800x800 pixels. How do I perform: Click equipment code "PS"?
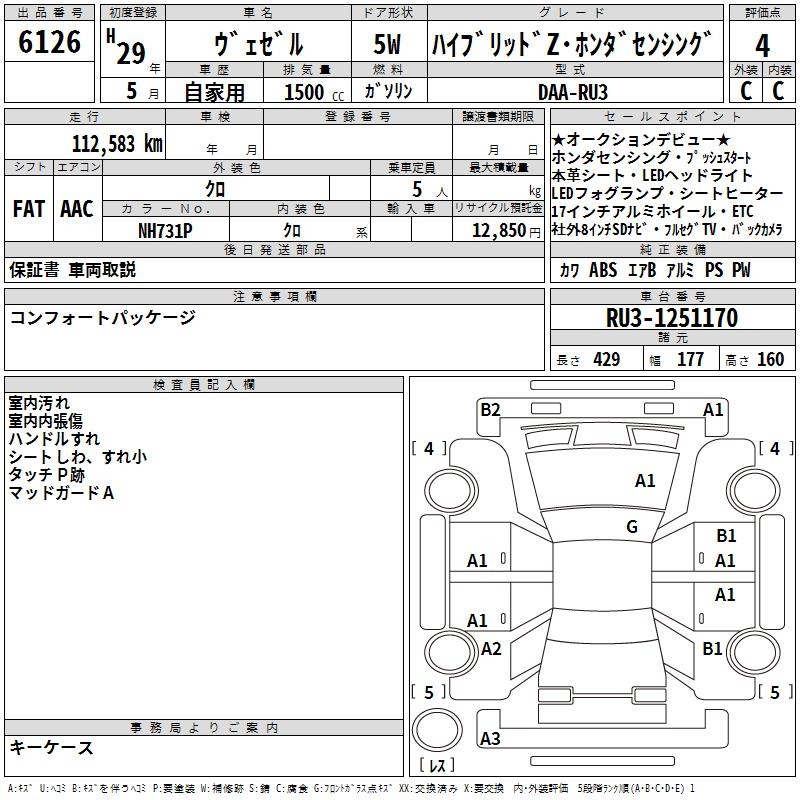pyautogui.click(x=714, y=270)
